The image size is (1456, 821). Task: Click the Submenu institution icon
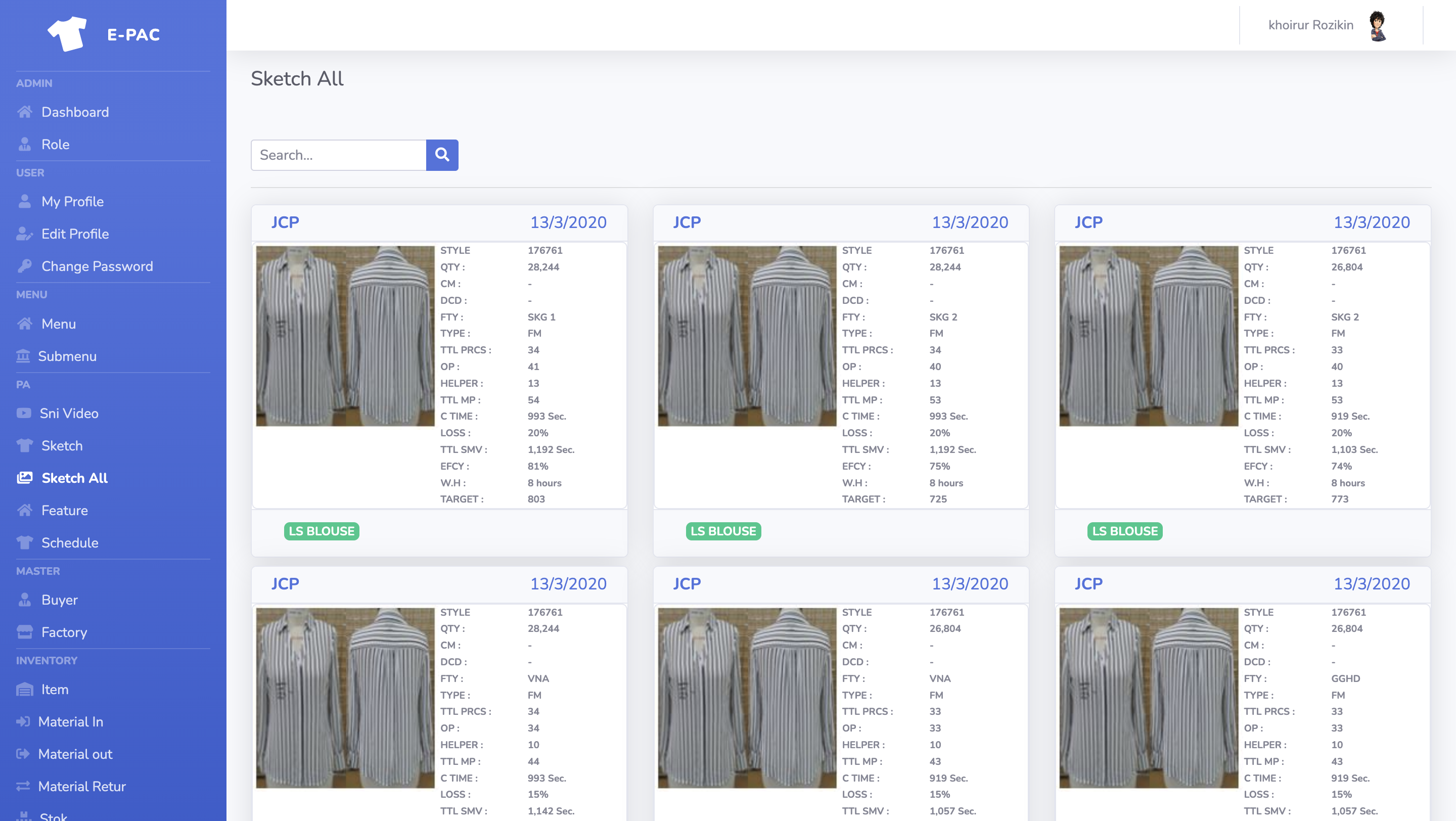click(x=23, y=356)
